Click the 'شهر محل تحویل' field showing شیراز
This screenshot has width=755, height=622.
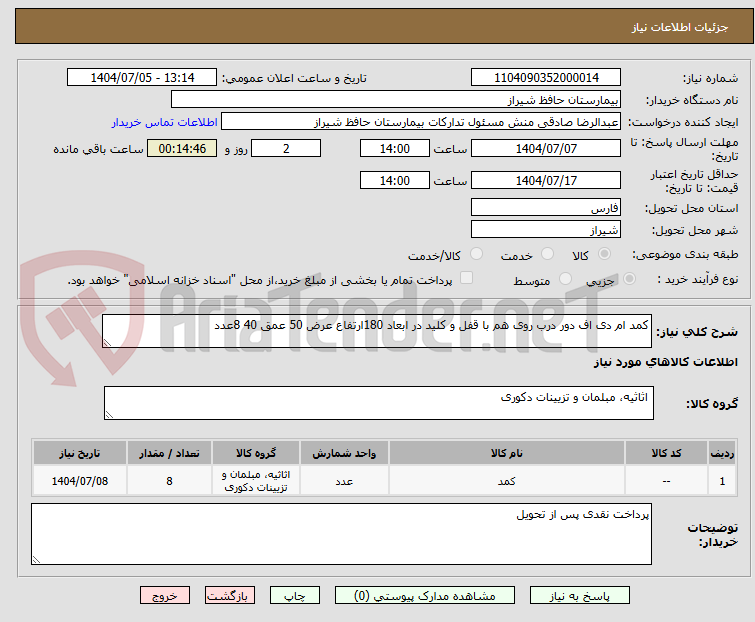pyautogui.click(x=546, y=230)
